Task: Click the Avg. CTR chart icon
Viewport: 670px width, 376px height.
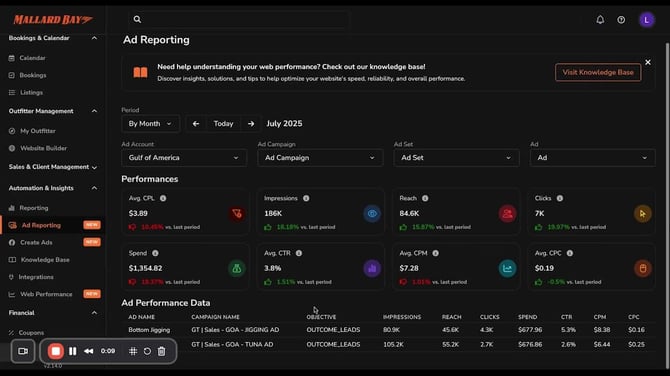Action: (x=372, y=269)
